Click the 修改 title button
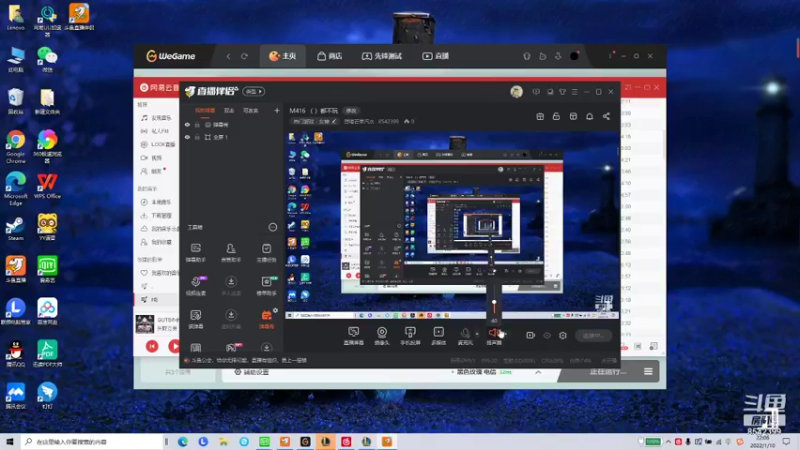The image size is (800, 450). (352, 111)
